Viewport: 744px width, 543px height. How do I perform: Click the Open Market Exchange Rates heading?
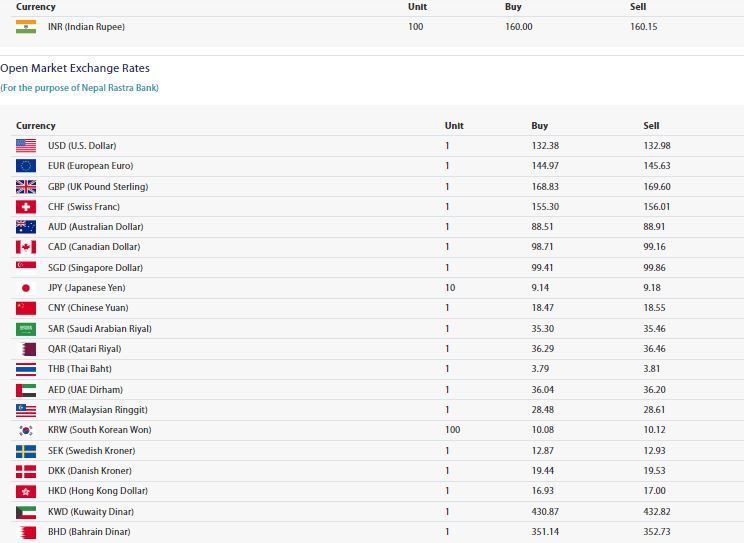tap(75, 68)
